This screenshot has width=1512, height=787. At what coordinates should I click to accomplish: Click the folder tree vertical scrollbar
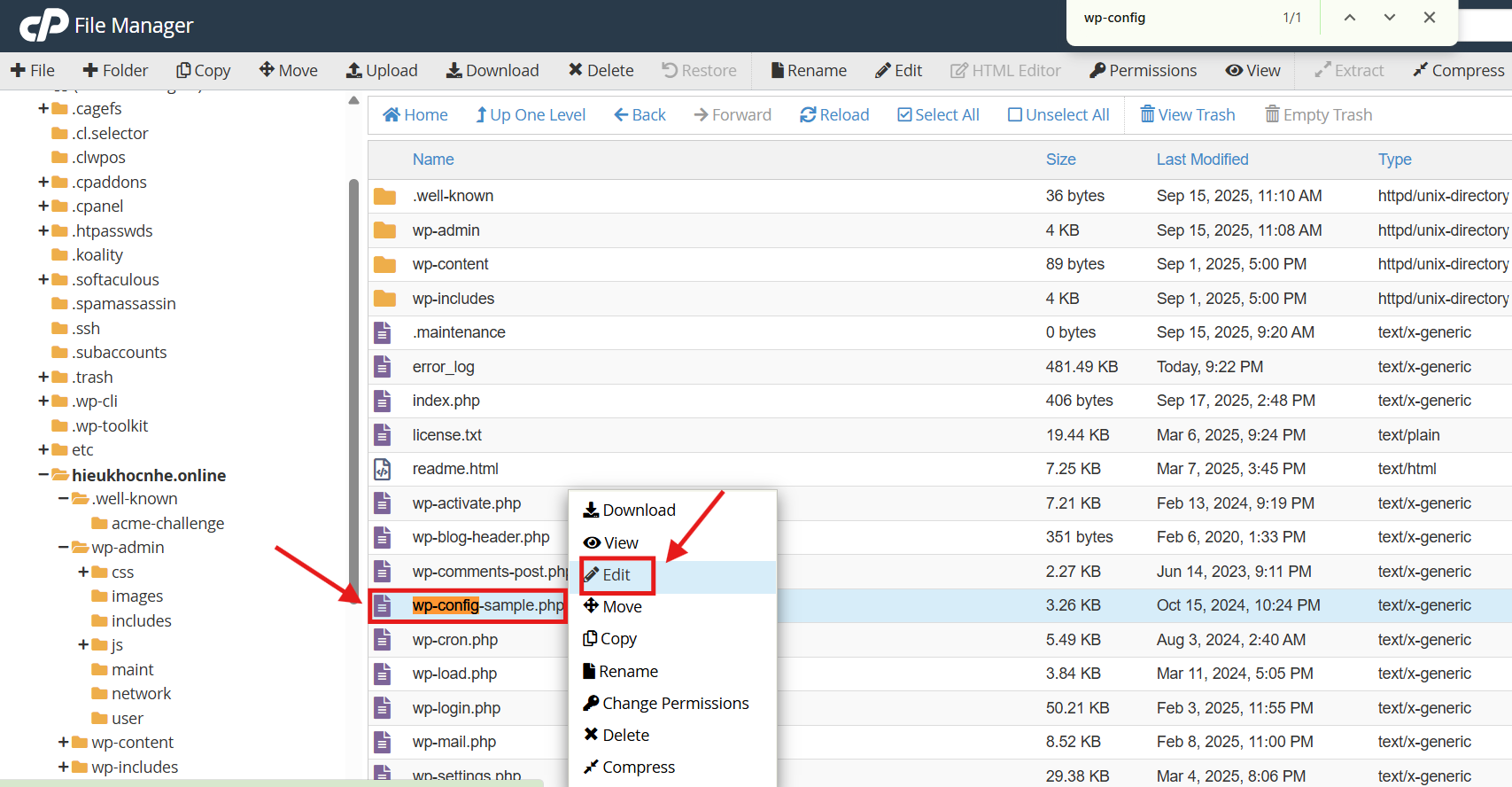[354, 355]
